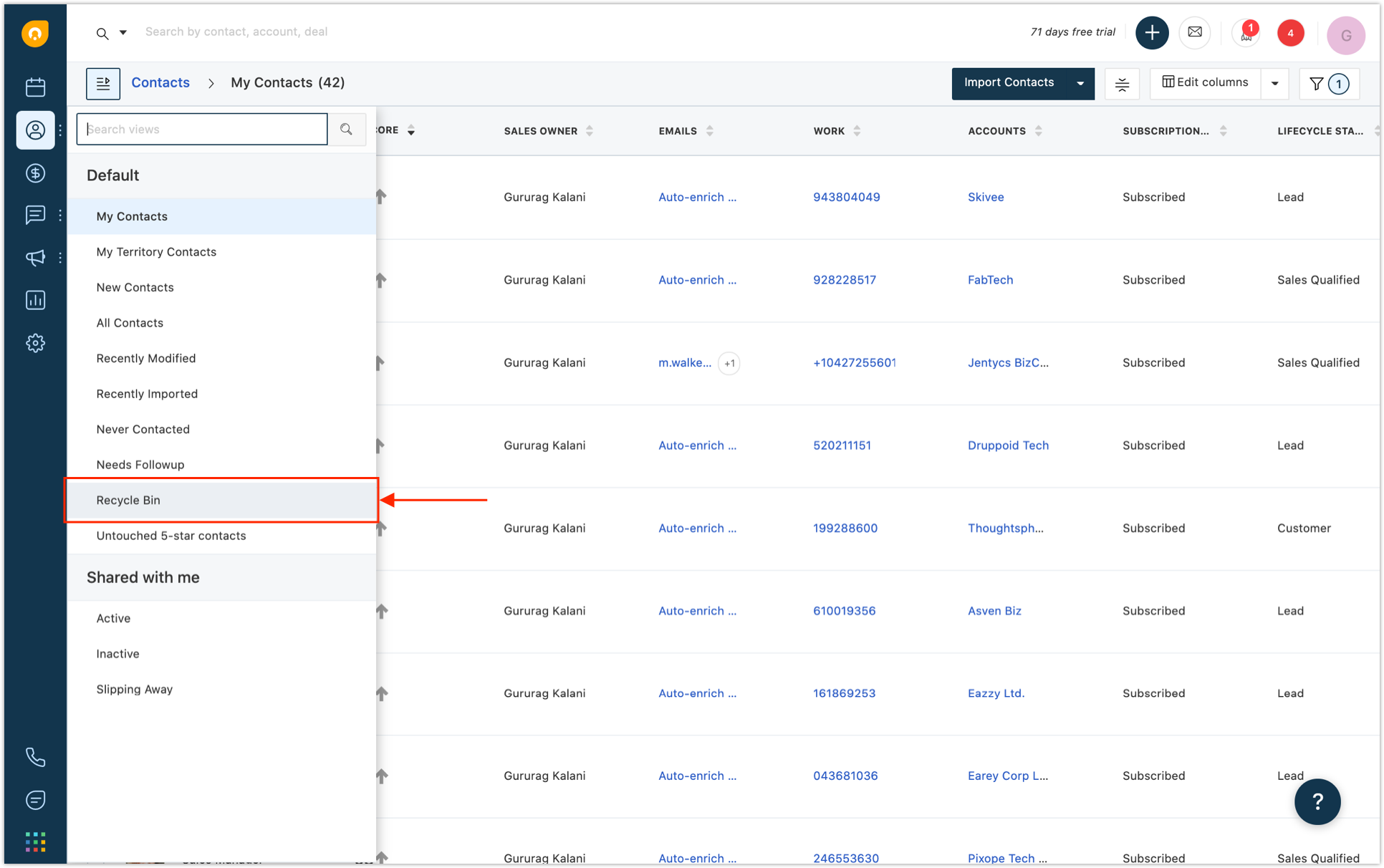The image size is (1384, 868).
Task: Open the admin settings gear icon
Action: click(x=35, y=343)
